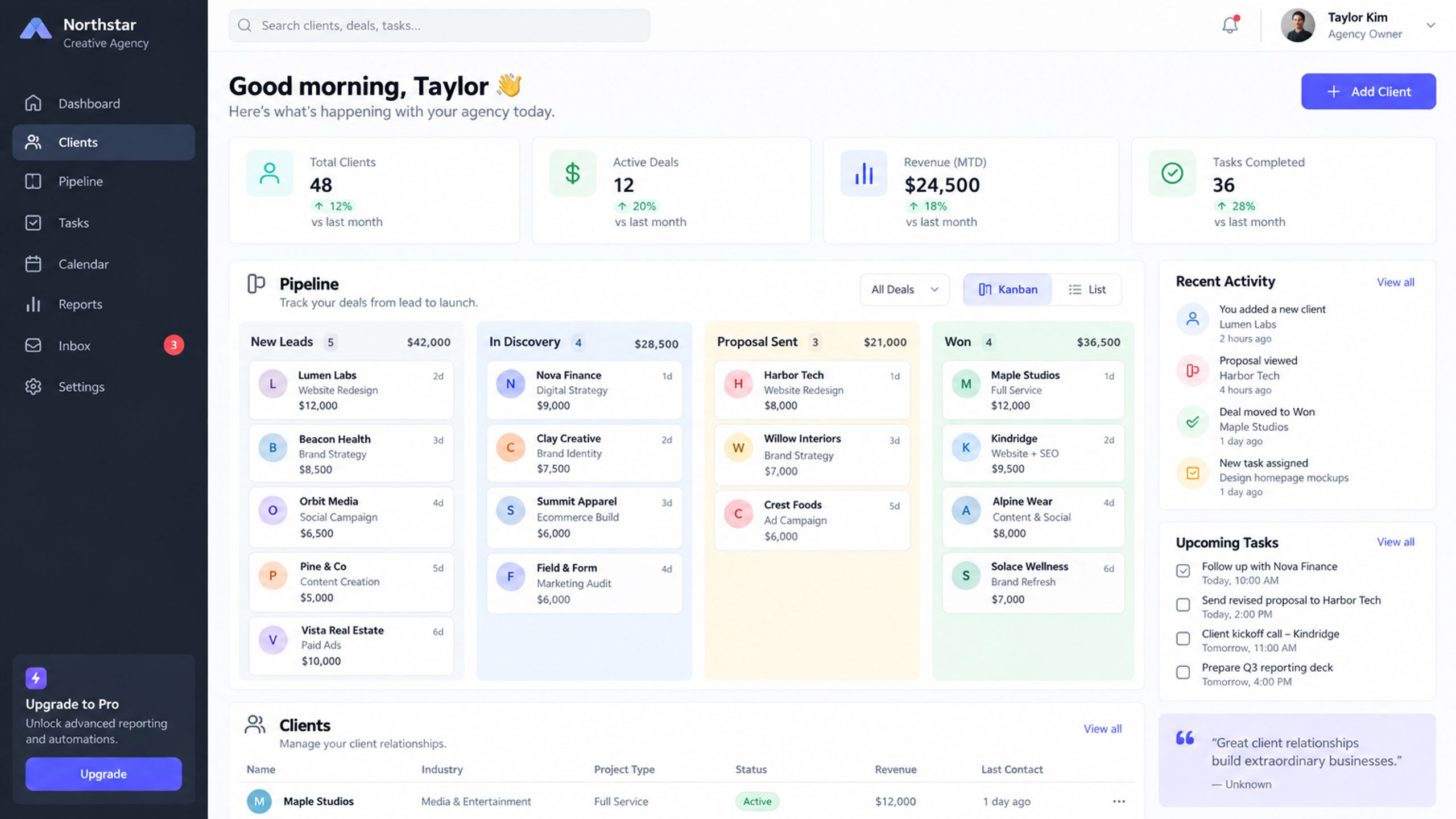The height and width of the screenshot is (819, 1456).
Task: Click View all in Clients section
Action: tap(1102, 729)
